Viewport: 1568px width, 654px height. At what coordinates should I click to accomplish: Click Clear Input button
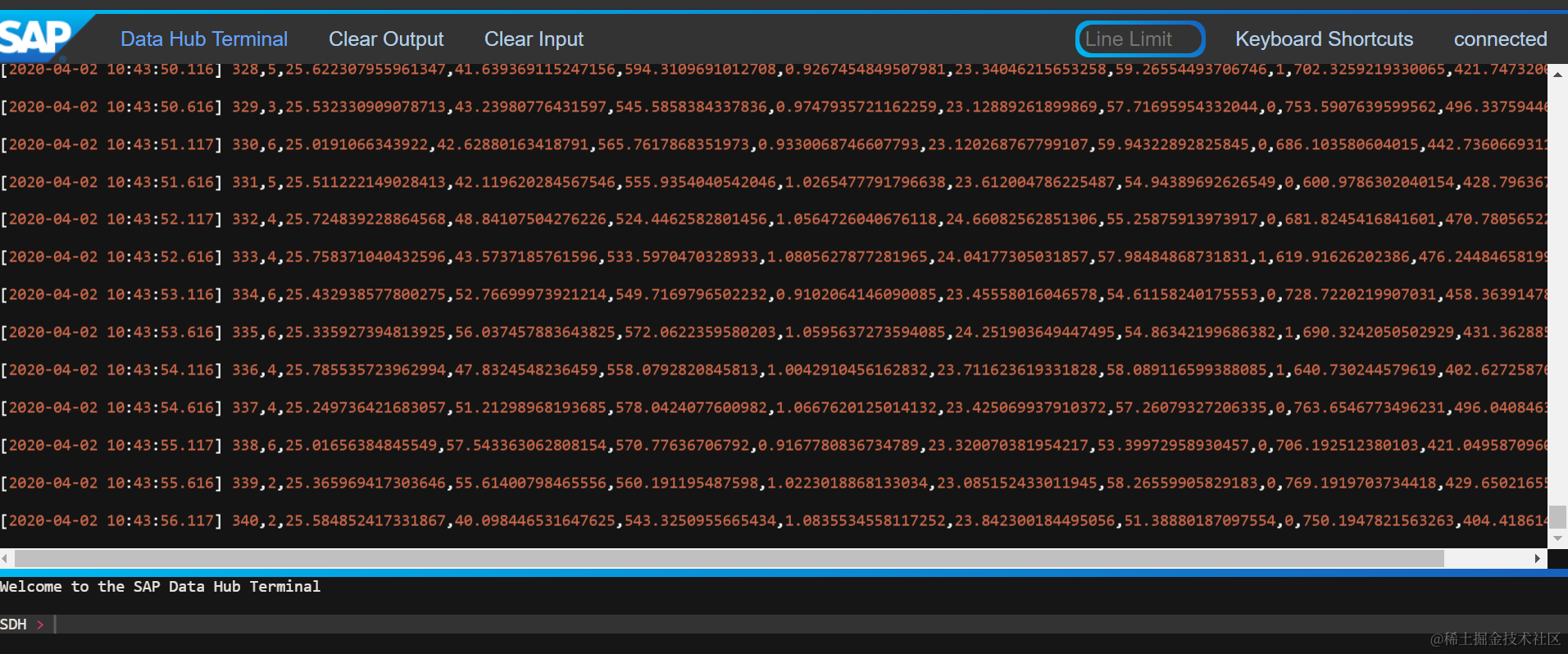point(534,39)
